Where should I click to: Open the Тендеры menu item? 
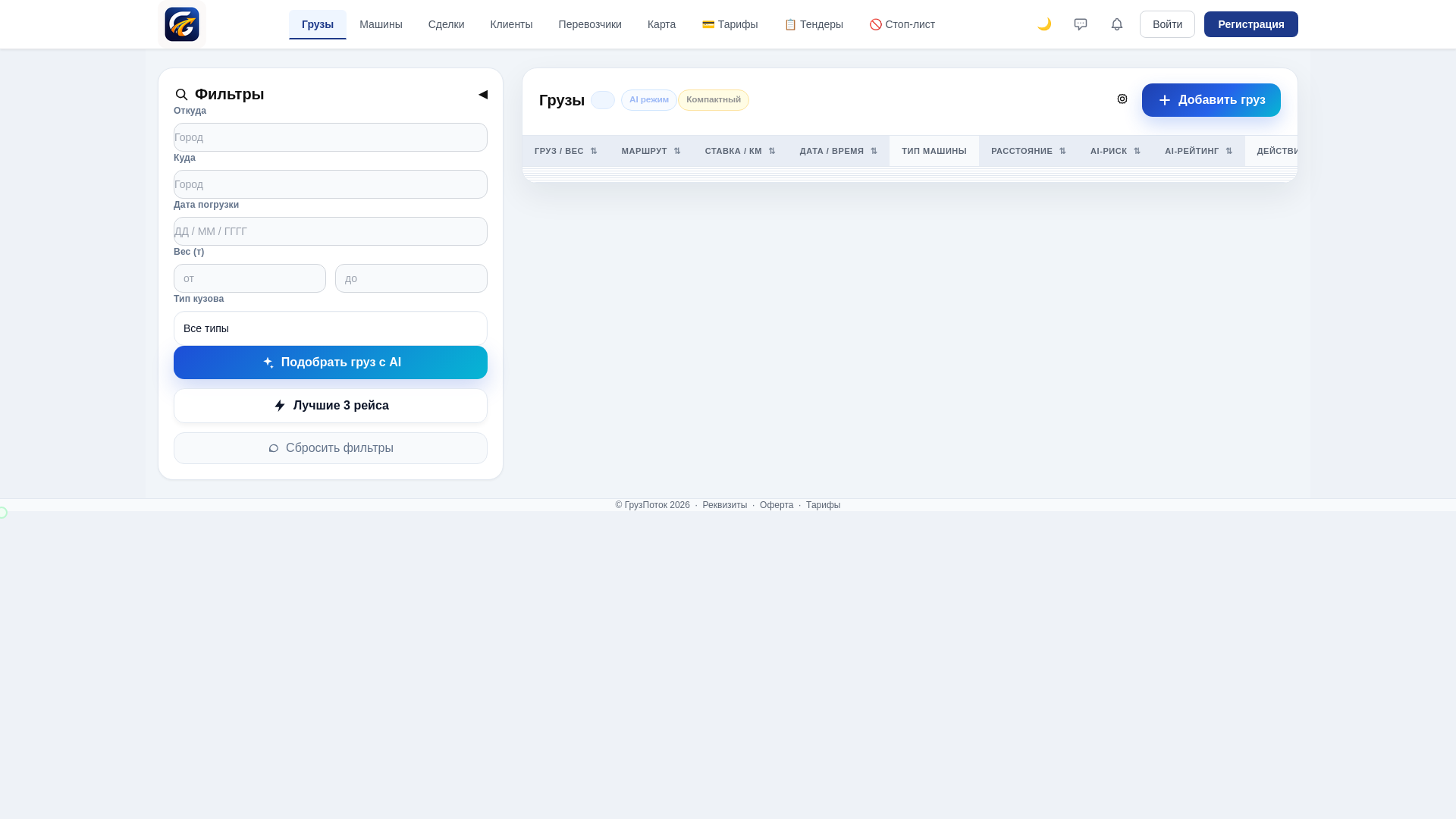(814, 24)
